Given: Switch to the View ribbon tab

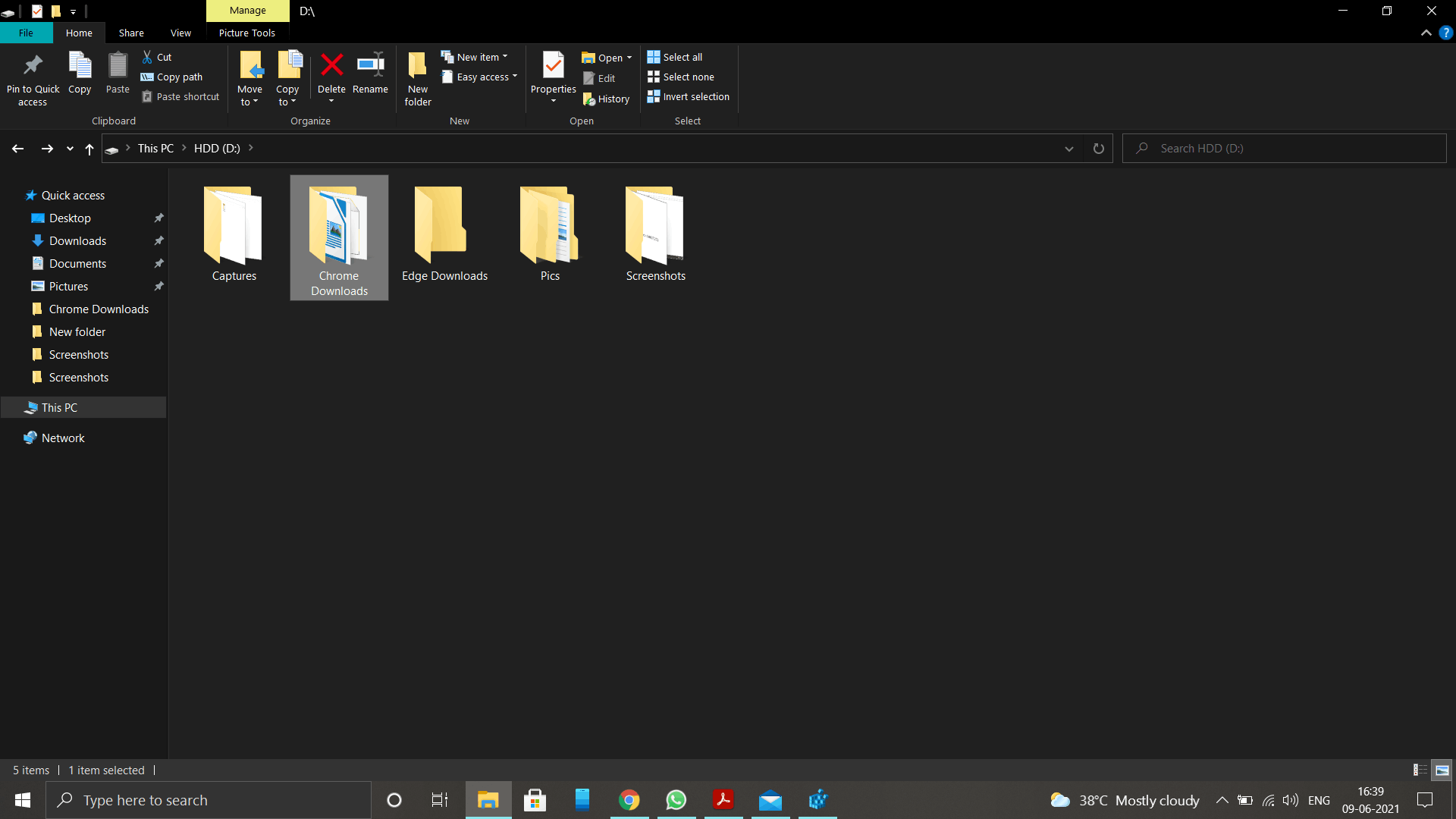Looking at the screenshot, I should pos(180,33).
